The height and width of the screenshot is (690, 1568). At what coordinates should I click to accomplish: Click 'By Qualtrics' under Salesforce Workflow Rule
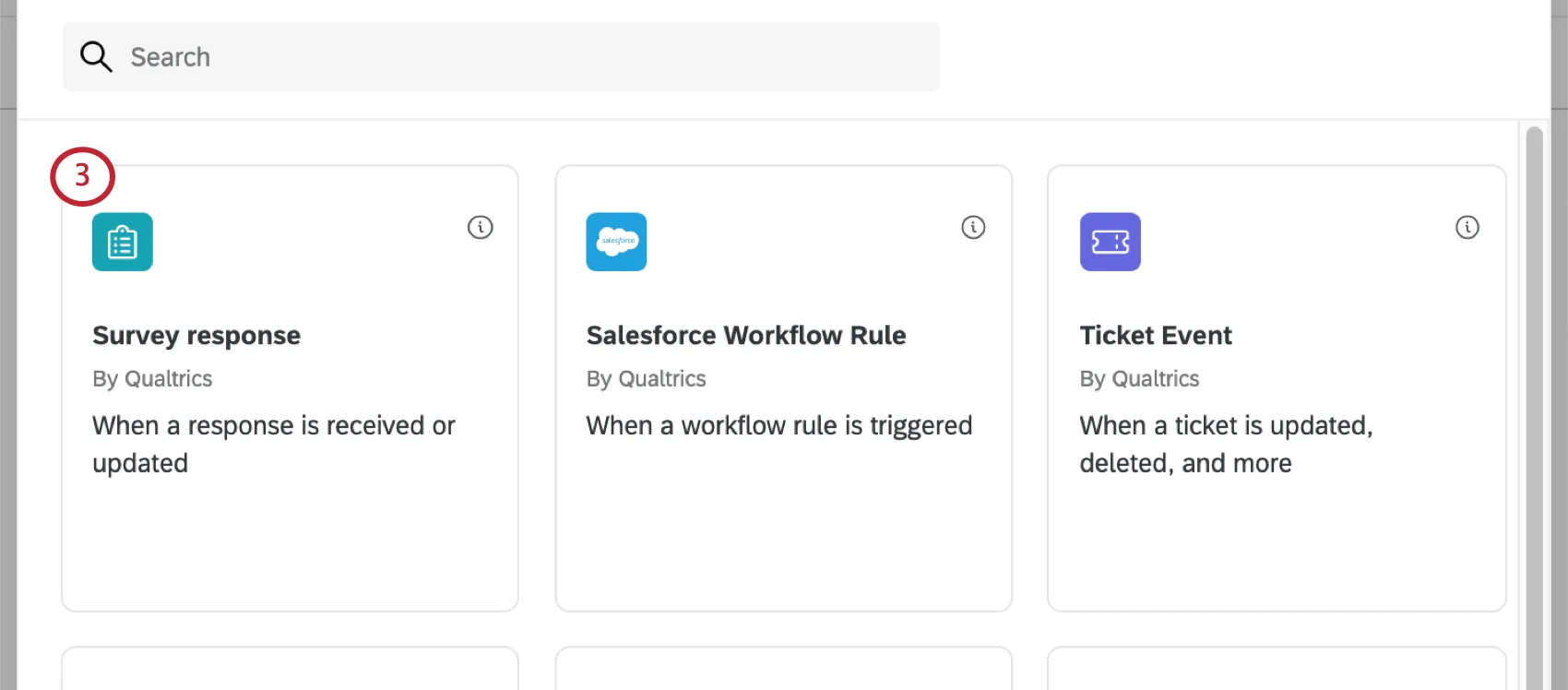point(646,379)
